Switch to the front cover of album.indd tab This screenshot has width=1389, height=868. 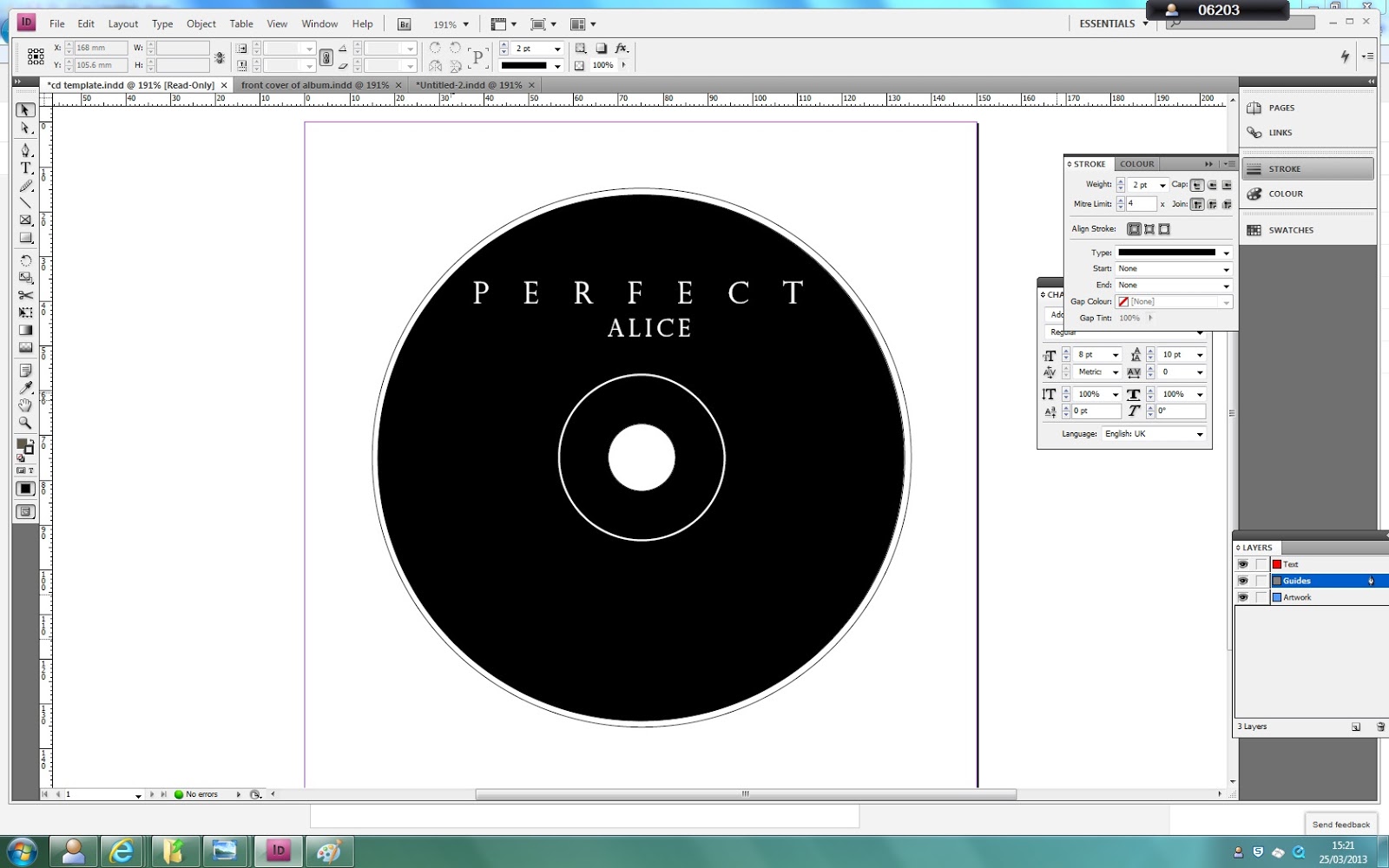317,84
